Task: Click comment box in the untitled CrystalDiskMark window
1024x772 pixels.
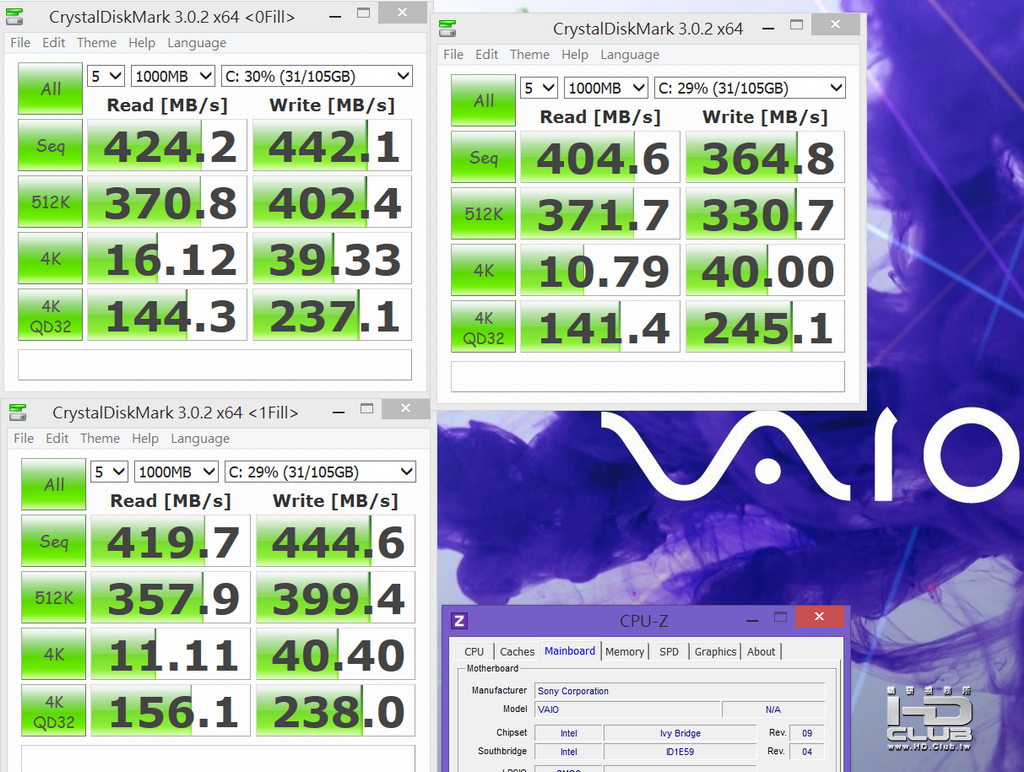Action: click(648, 376)
